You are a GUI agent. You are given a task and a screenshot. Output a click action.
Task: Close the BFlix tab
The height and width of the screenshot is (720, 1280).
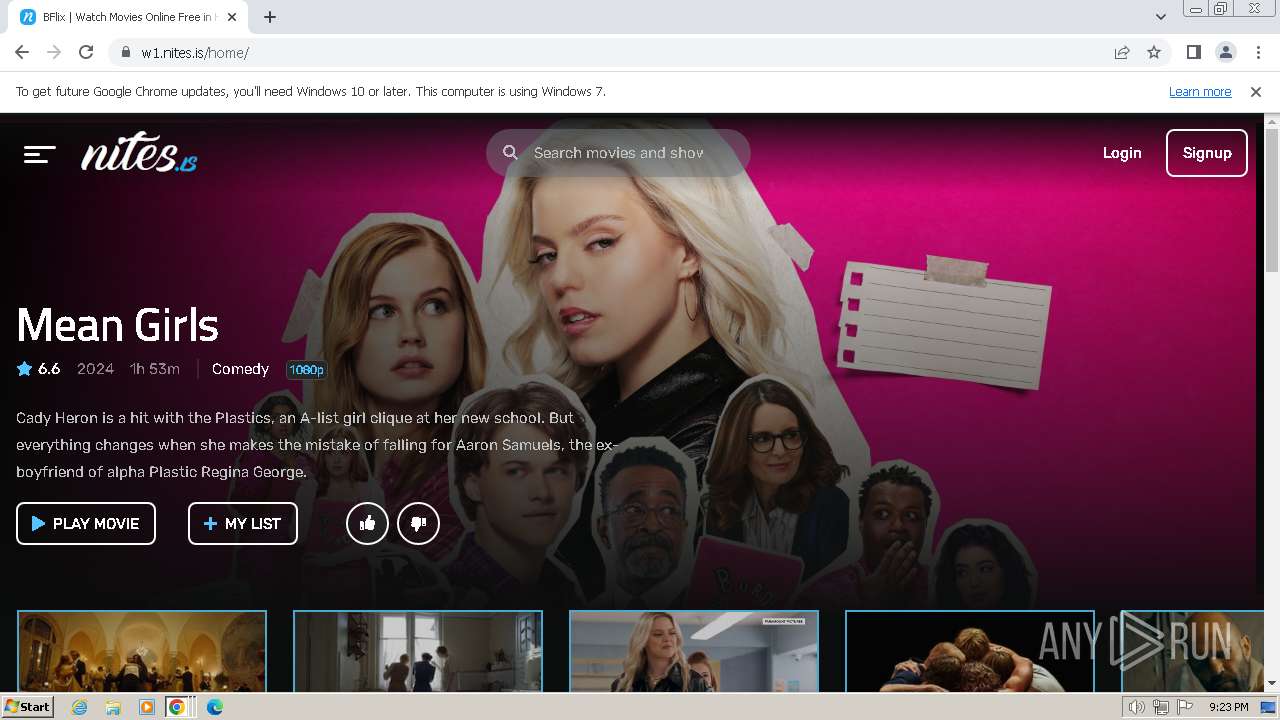click(232, 17)
